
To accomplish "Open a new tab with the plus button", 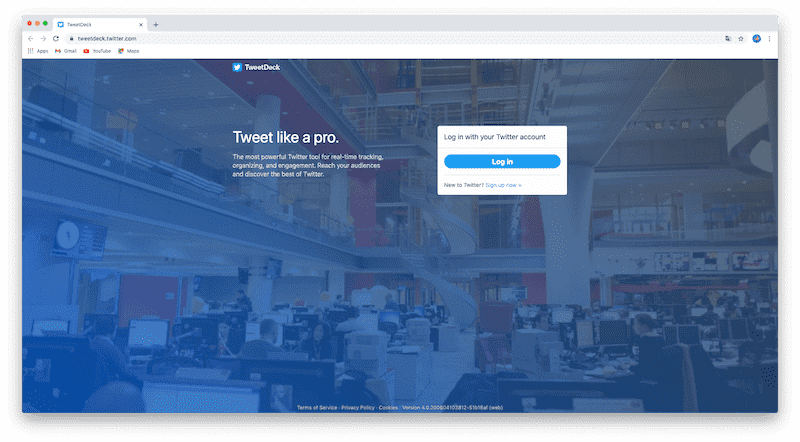I will pyautogui.click(x=156, y=24).
